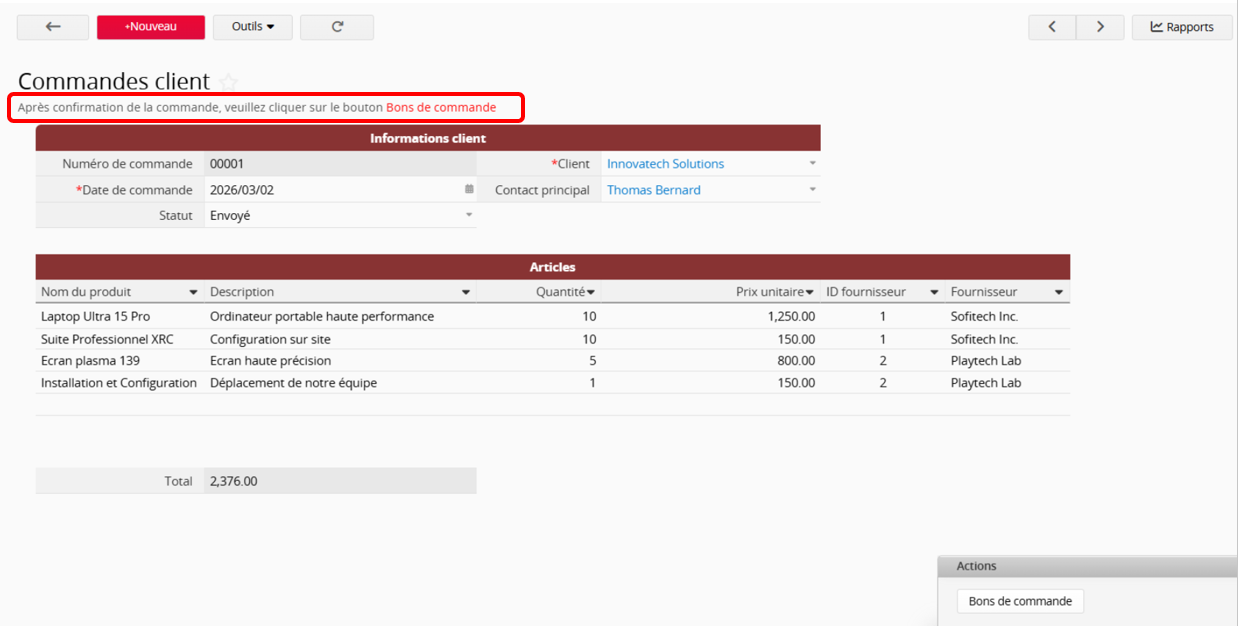This screenshot has height=626, width=1238.
Task: Click the back arrow button
Action: point(53,27)
